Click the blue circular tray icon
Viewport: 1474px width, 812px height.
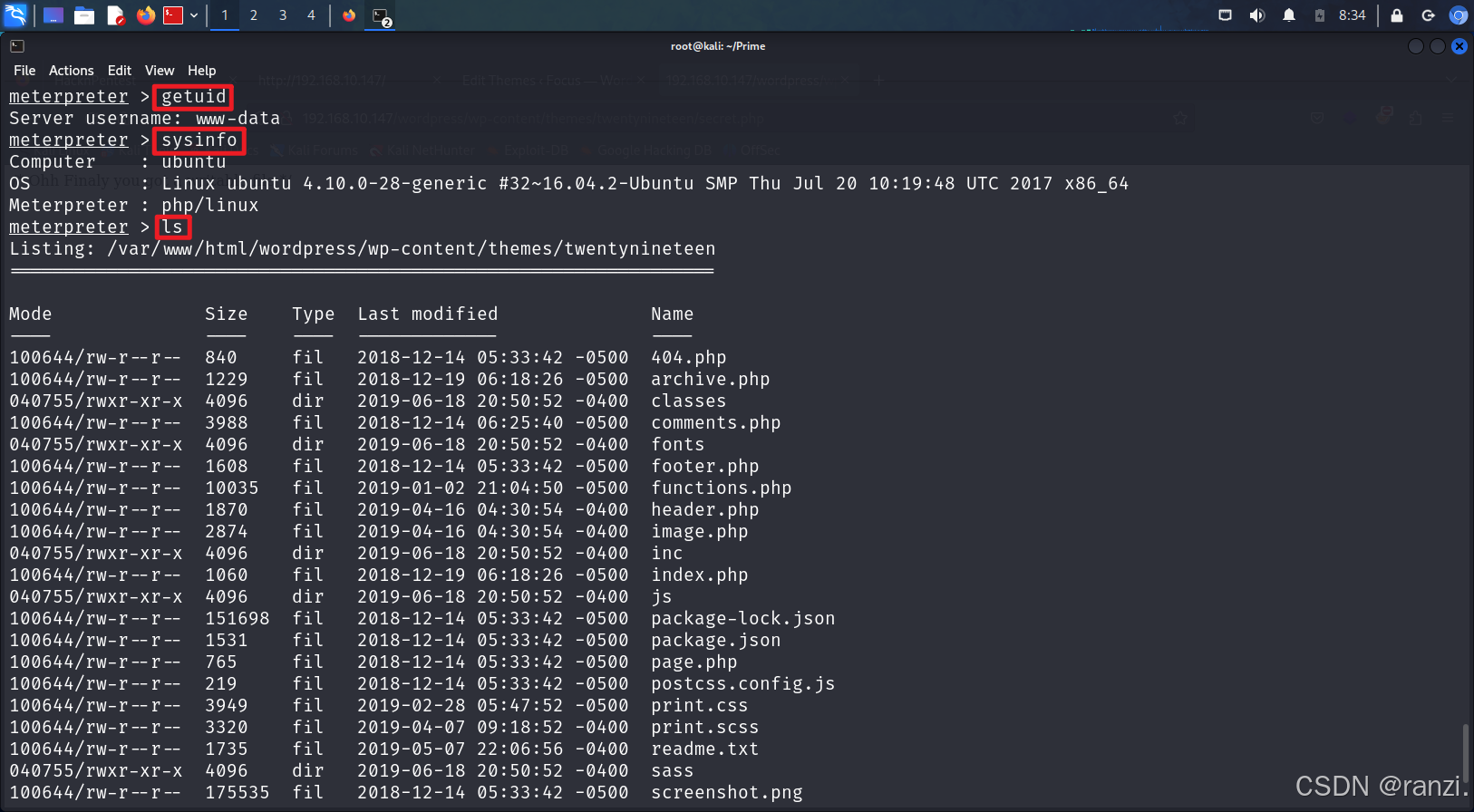point(1458,15)
